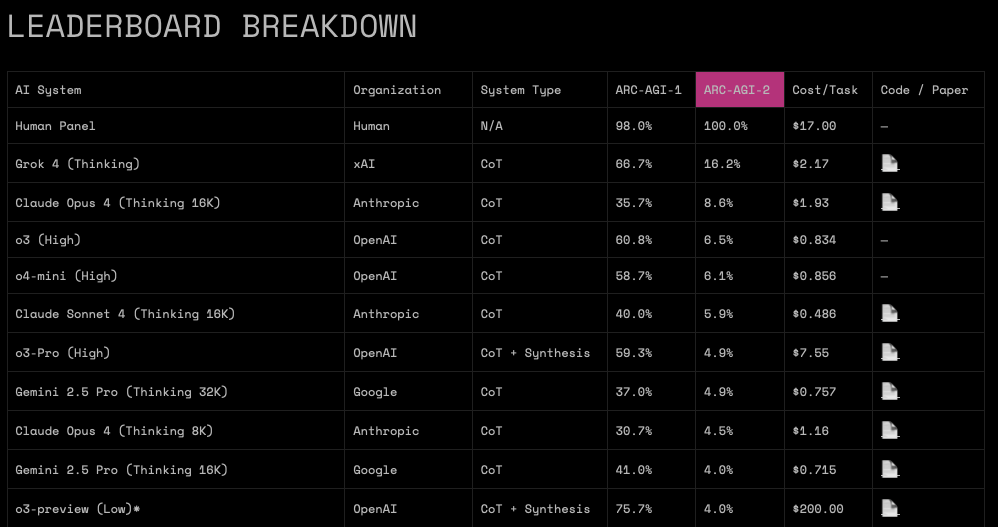The width and height of the screenshot is (998, 527).
Task: Click the AI System column header
Action: (x=48, y=90)
